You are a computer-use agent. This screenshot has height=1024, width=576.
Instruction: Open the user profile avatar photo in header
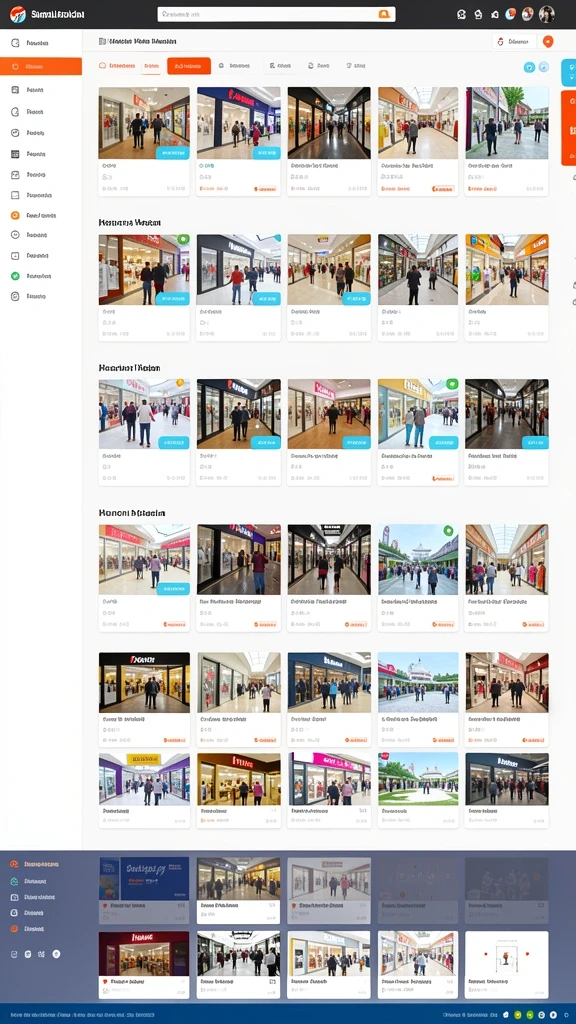(x=547, y=14)
